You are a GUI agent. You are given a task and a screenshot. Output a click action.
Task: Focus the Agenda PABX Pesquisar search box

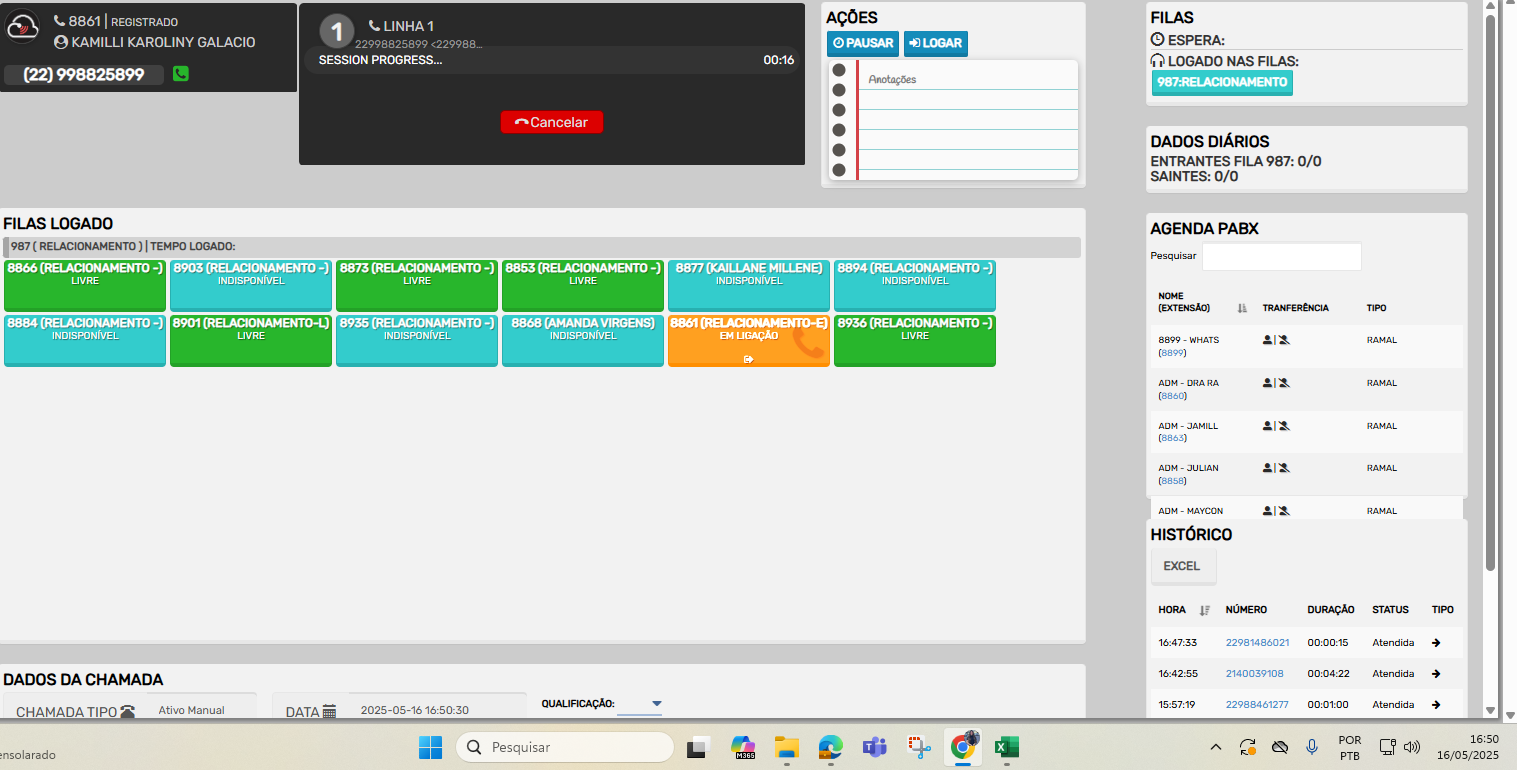click(x=1282, y=256)
